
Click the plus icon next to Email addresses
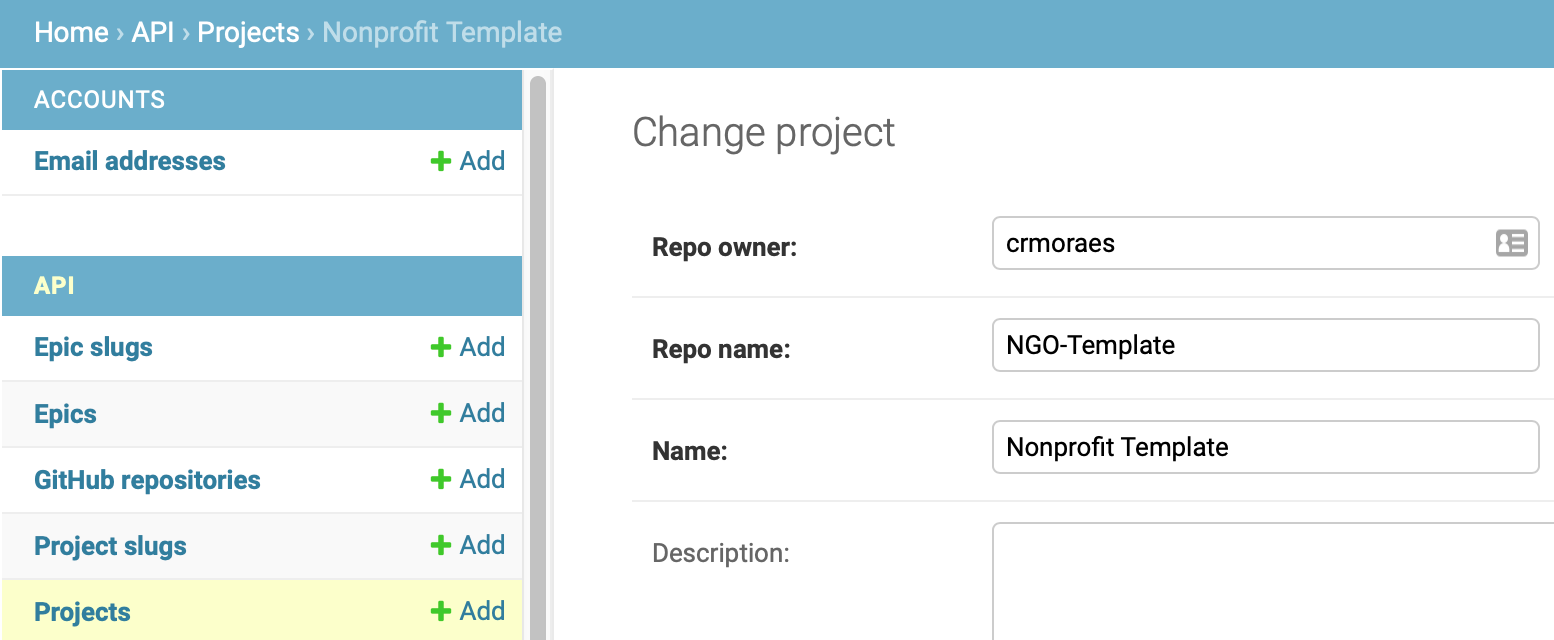pyautogui.click(x=441, y=161)
